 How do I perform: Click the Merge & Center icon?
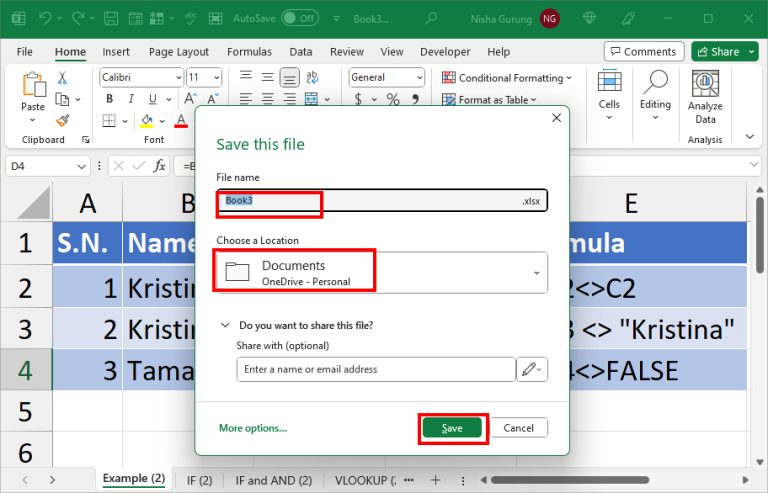312,99
